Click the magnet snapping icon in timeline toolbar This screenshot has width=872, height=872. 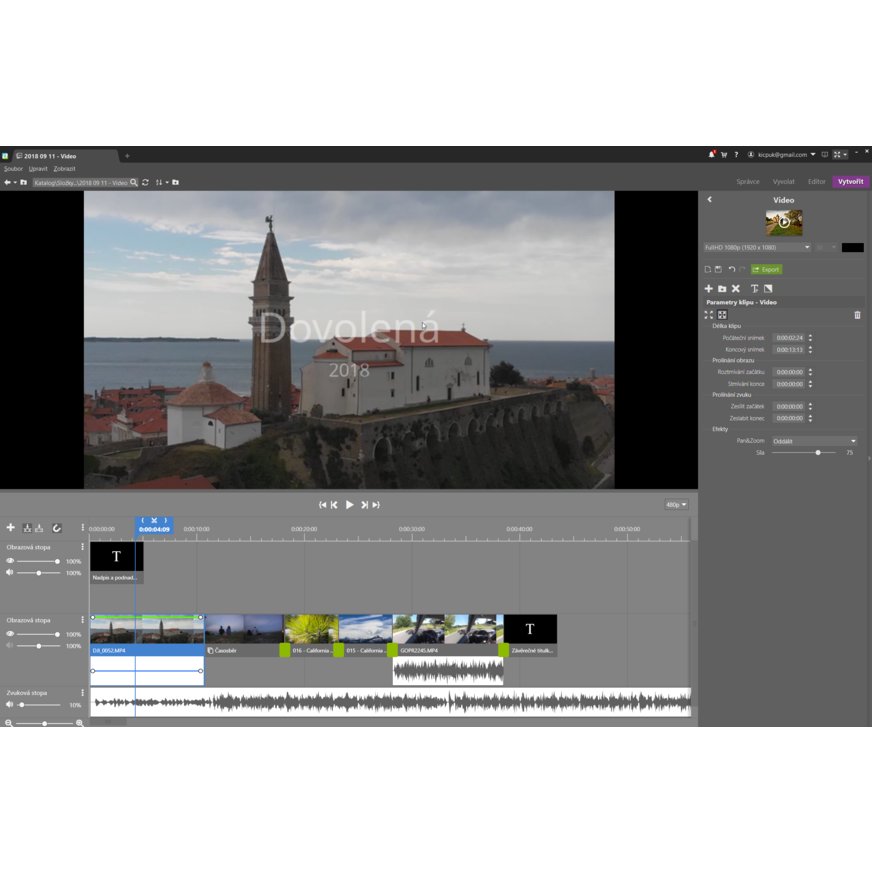click(x=57, y=528)
